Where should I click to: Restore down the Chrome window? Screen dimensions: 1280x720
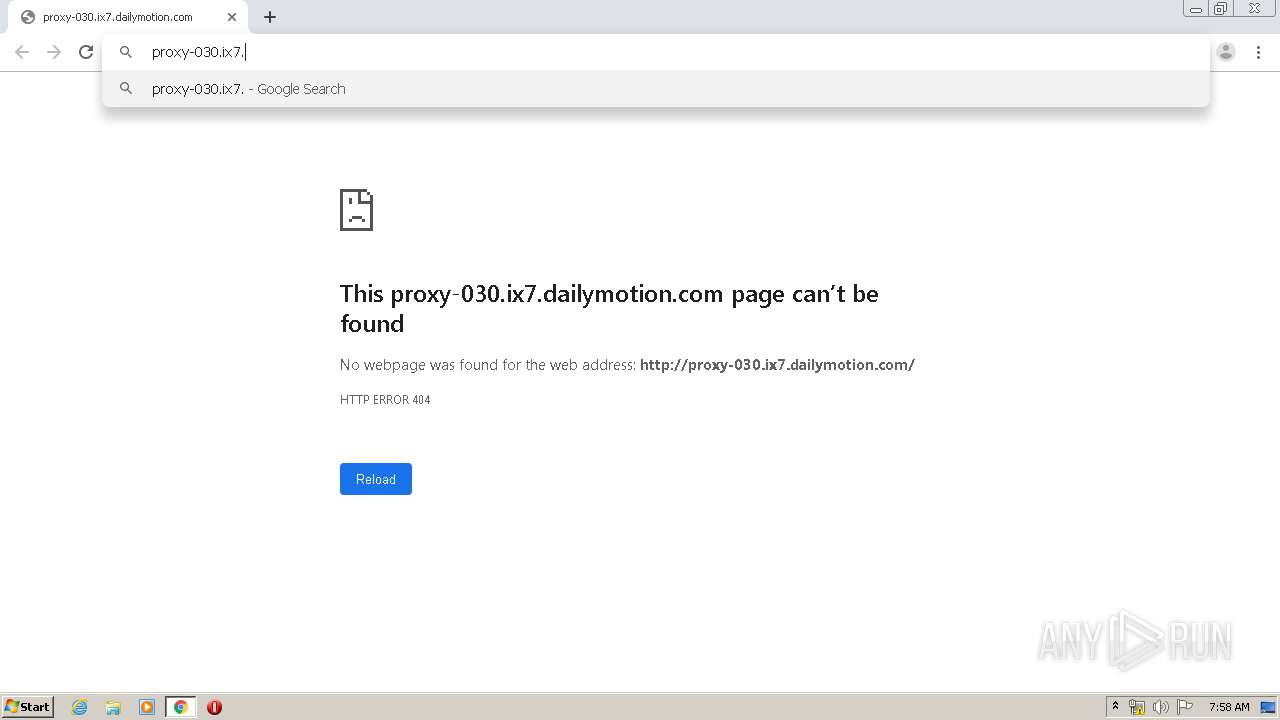point(1221,9)
